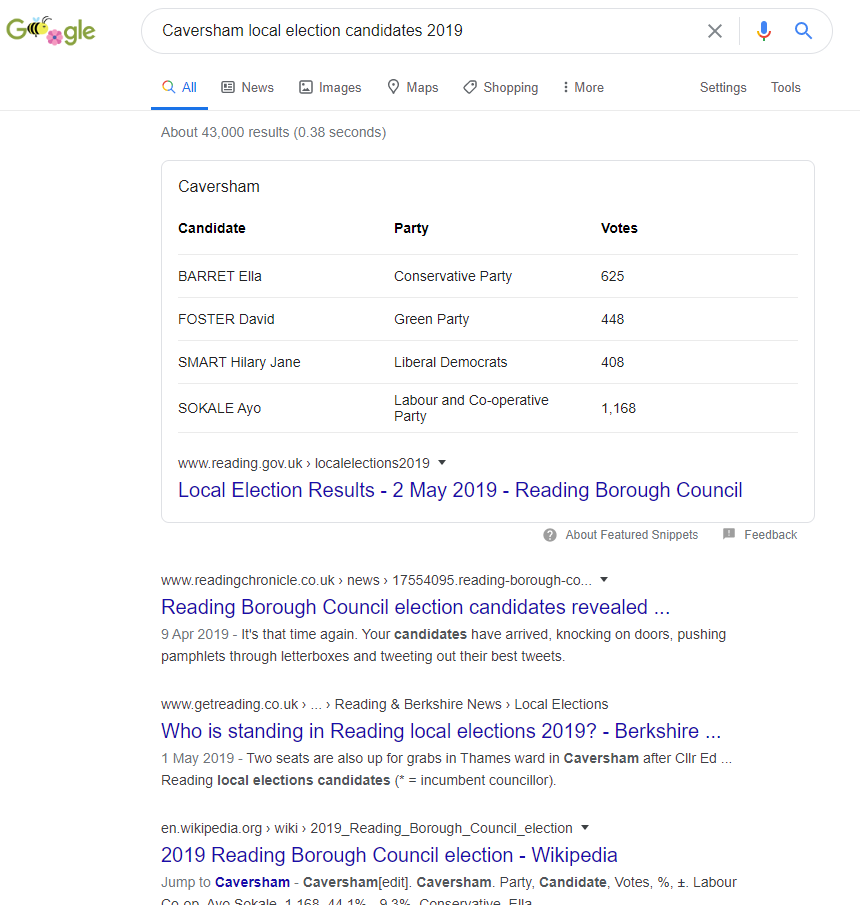The height and width of the screenshot is (905, 860).
Task: Click the 625 votes value
Action: click(612, 276)
